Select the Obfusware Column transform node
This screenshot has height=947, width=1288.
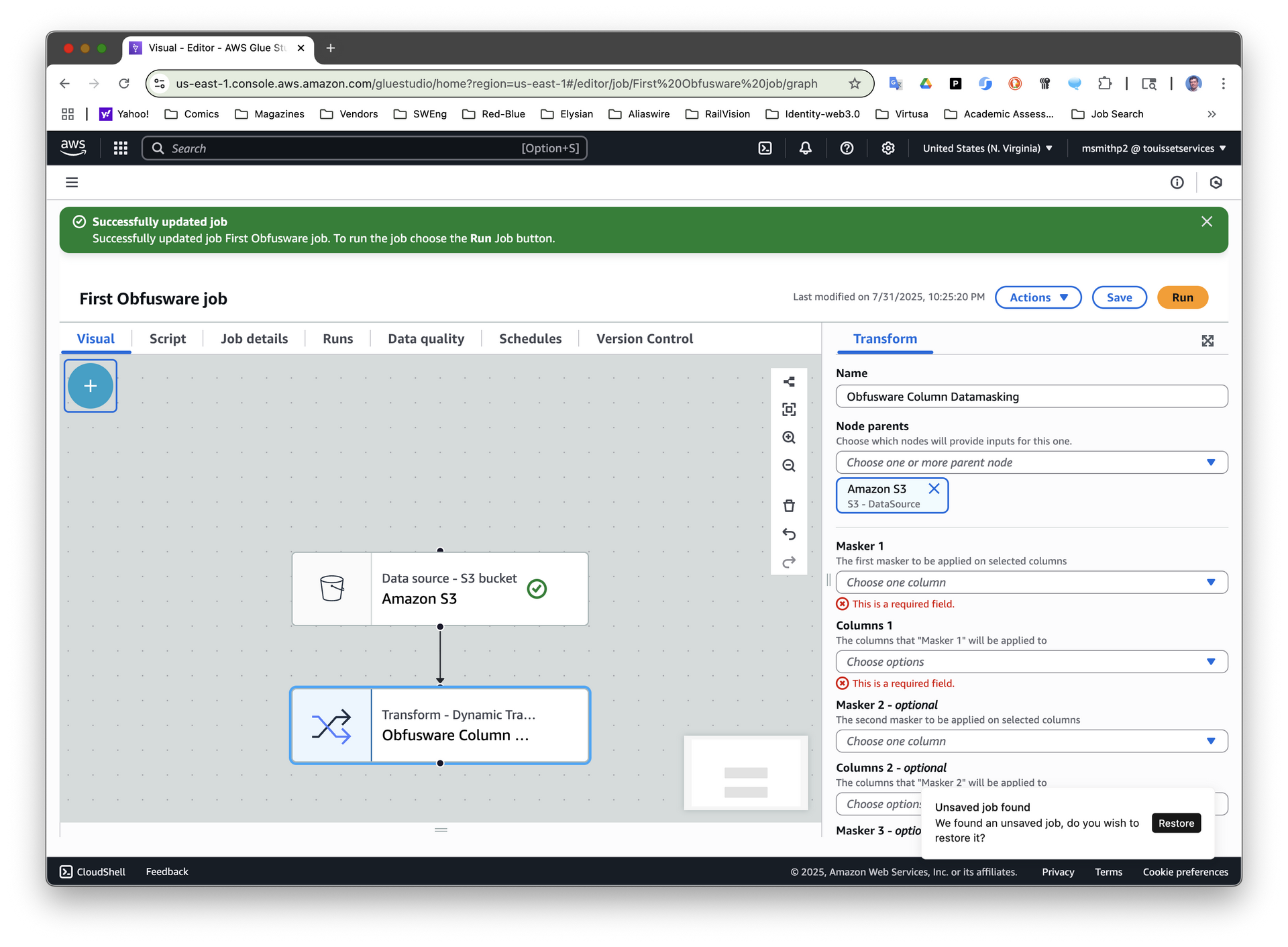pyautogui.click(x=440, y=726)
